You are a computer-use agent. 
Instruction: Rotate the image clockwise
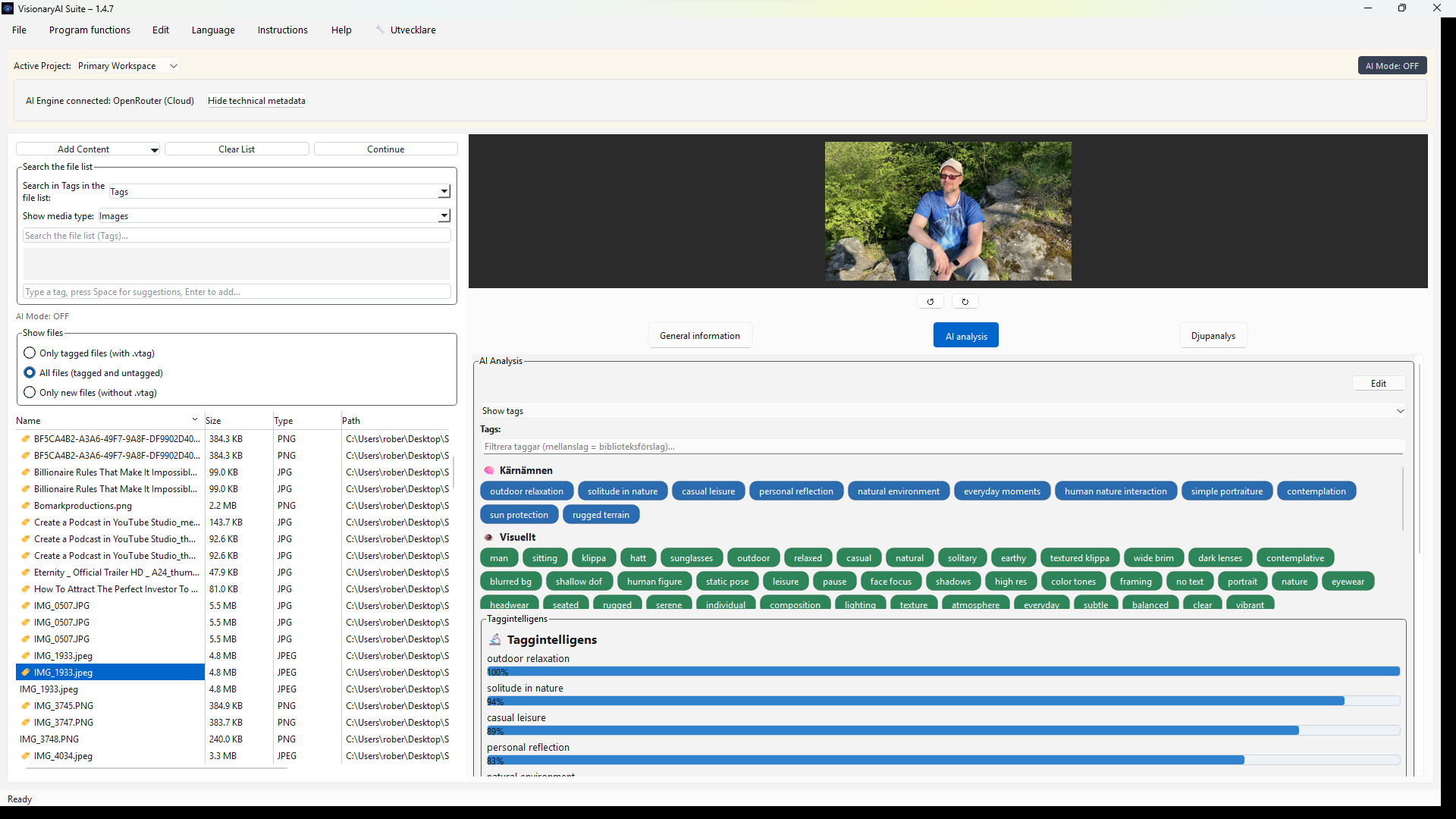[965, 302]
